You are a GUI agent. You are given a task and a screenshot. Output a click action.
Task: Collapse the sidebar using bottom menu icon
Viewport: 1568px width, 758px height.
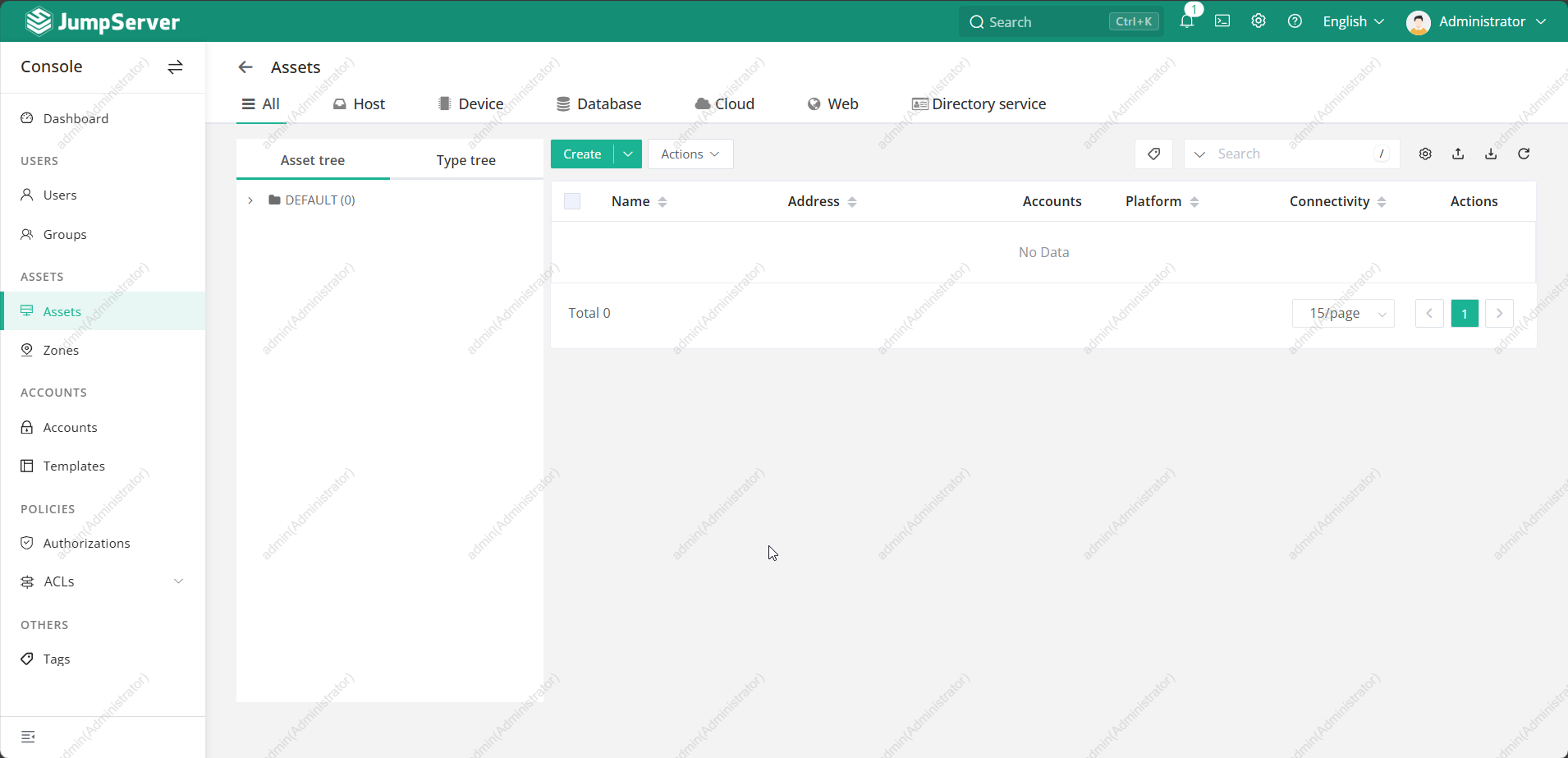[x=28, y=737]
